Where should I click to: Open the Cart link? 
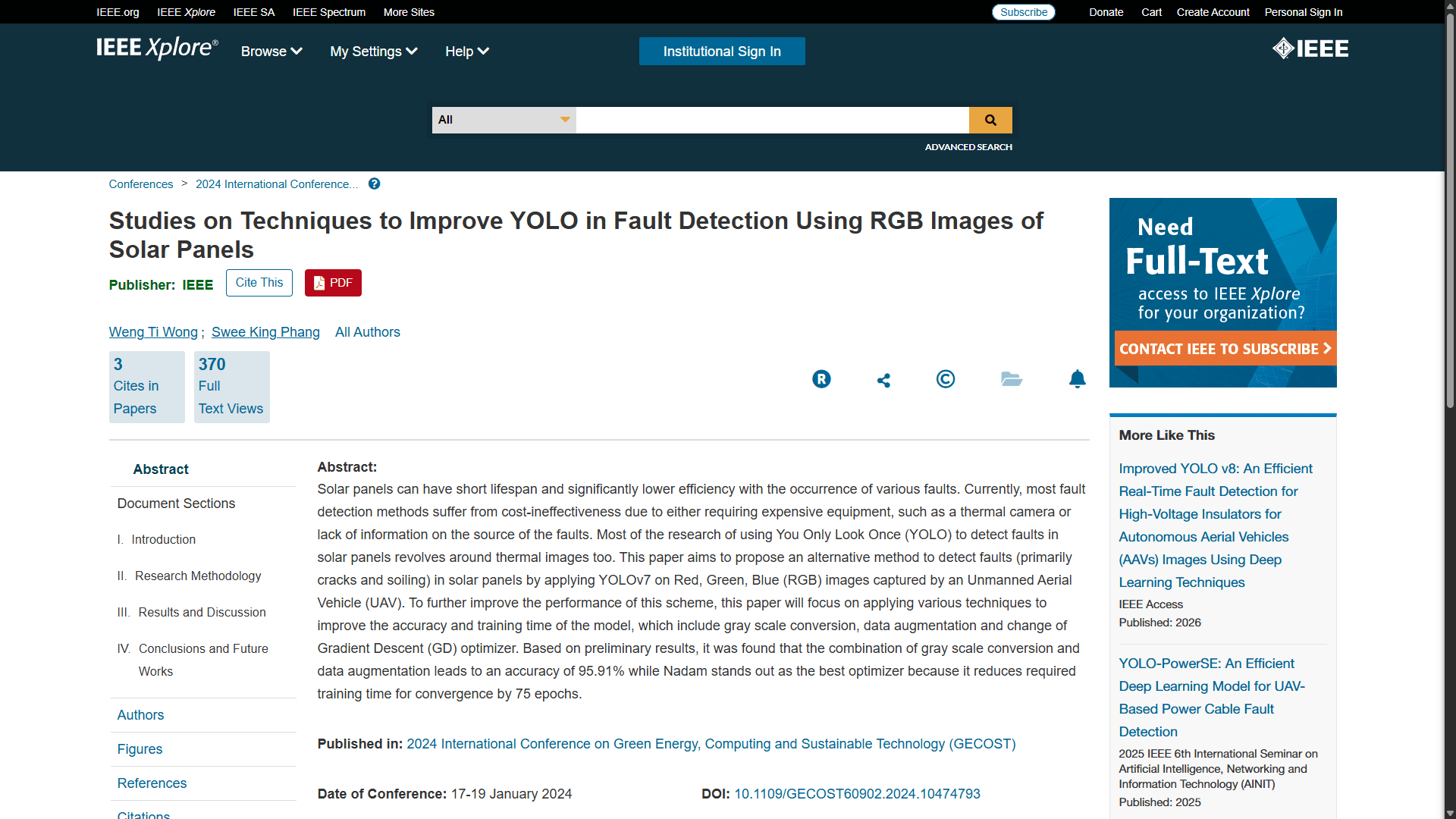pos(1151,12)
